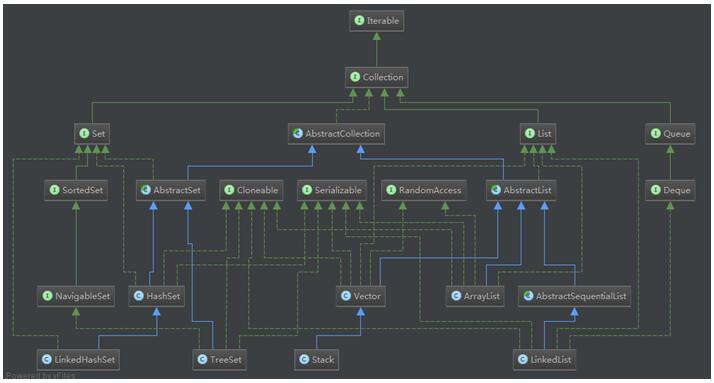The width and height of the screenshot is (714, 383).
Task: Select the Queue label text
Action: 677,133
